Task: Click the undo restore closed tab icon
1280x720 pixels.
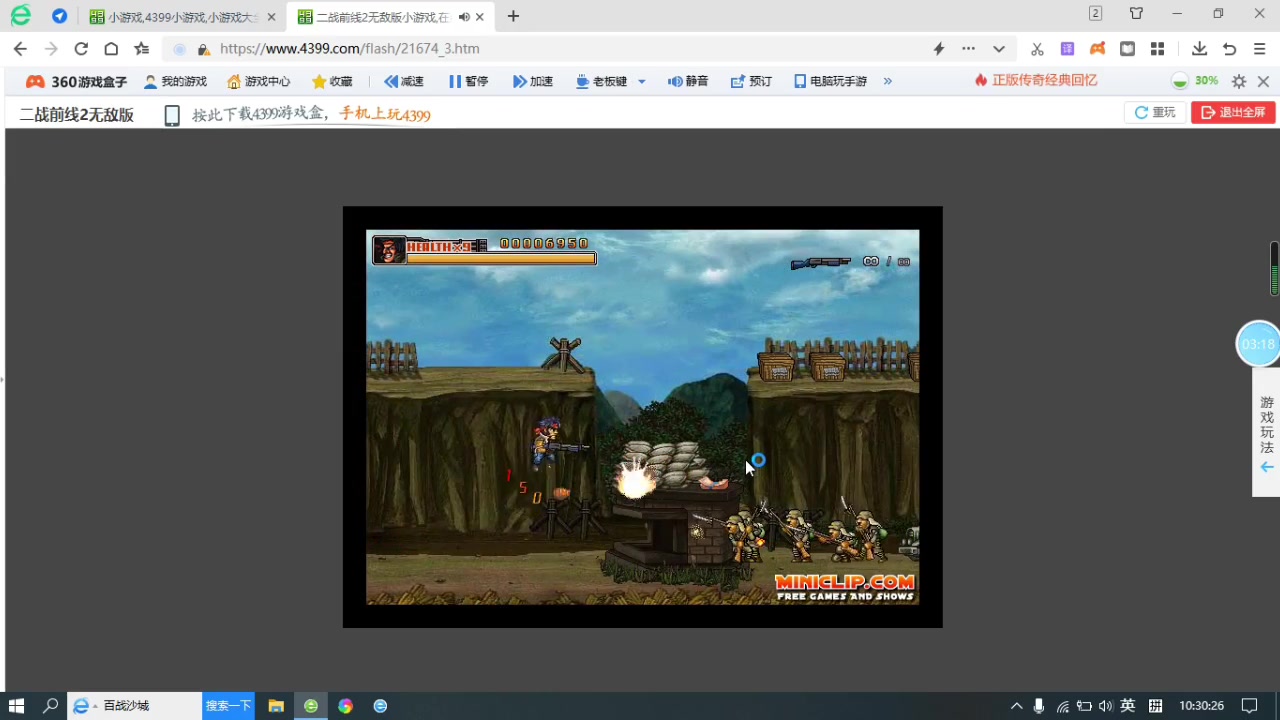Action: [1229, 48]
